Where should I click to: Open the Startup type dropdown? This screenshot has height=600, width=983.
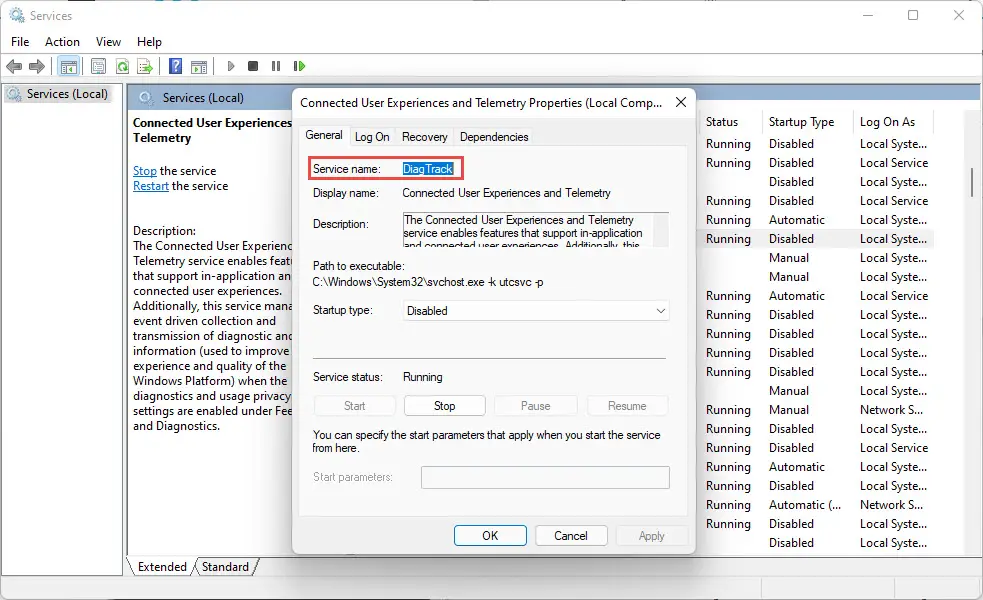pos(536,311)
